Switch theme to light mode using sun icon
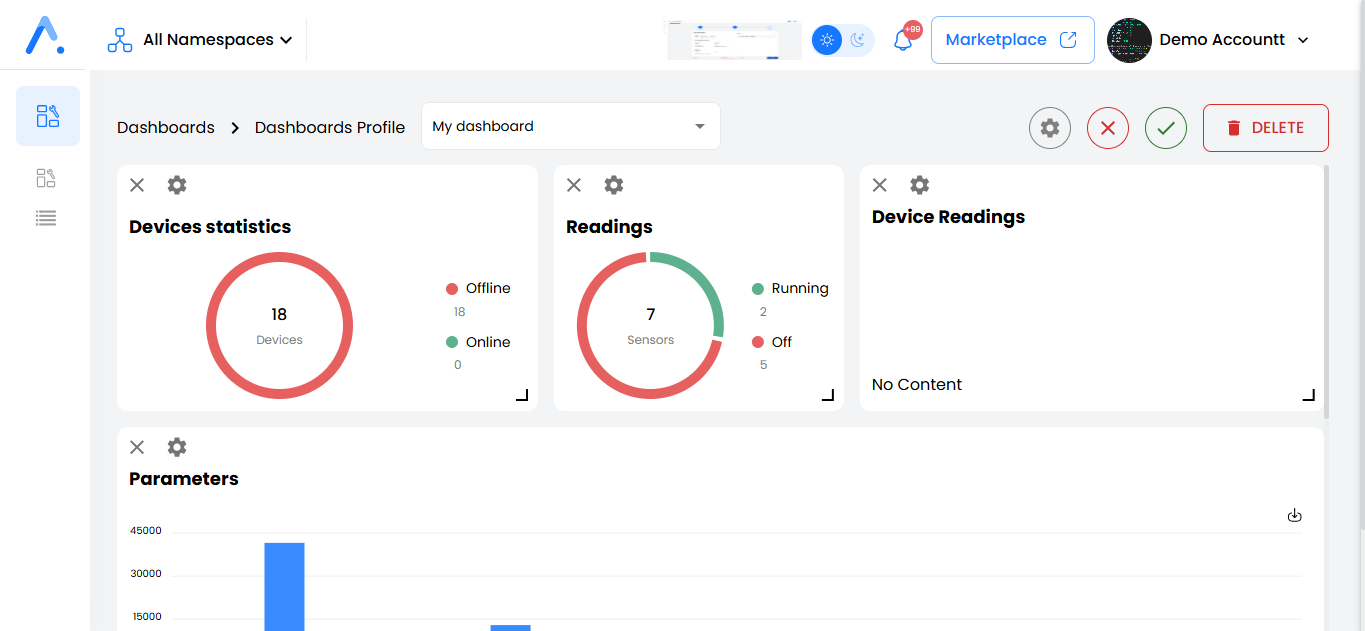1365x631 pixels. click(x=826, y=38)
